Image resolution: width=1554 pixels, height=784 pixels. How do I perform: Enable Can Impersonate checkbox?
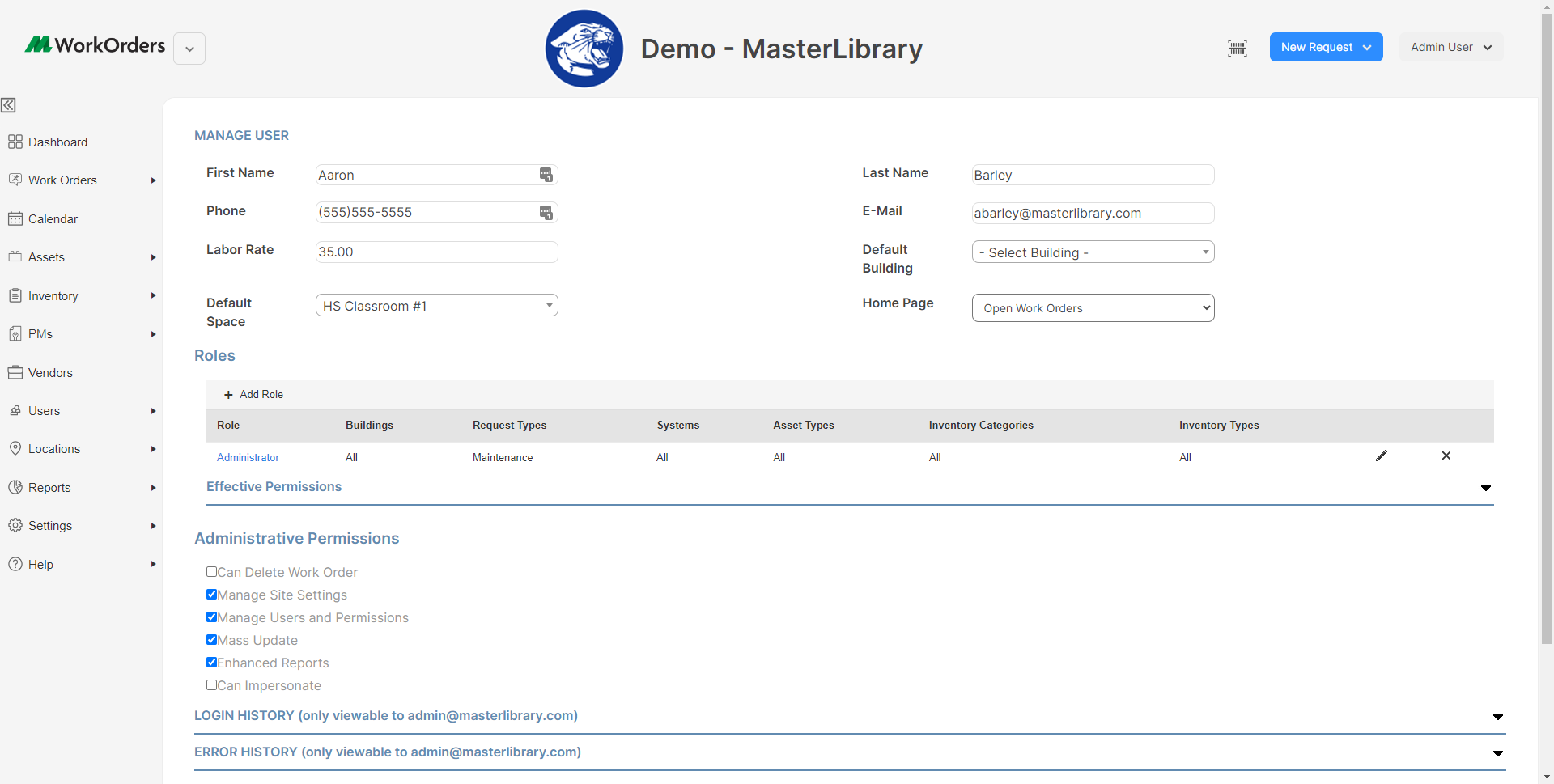211,684
